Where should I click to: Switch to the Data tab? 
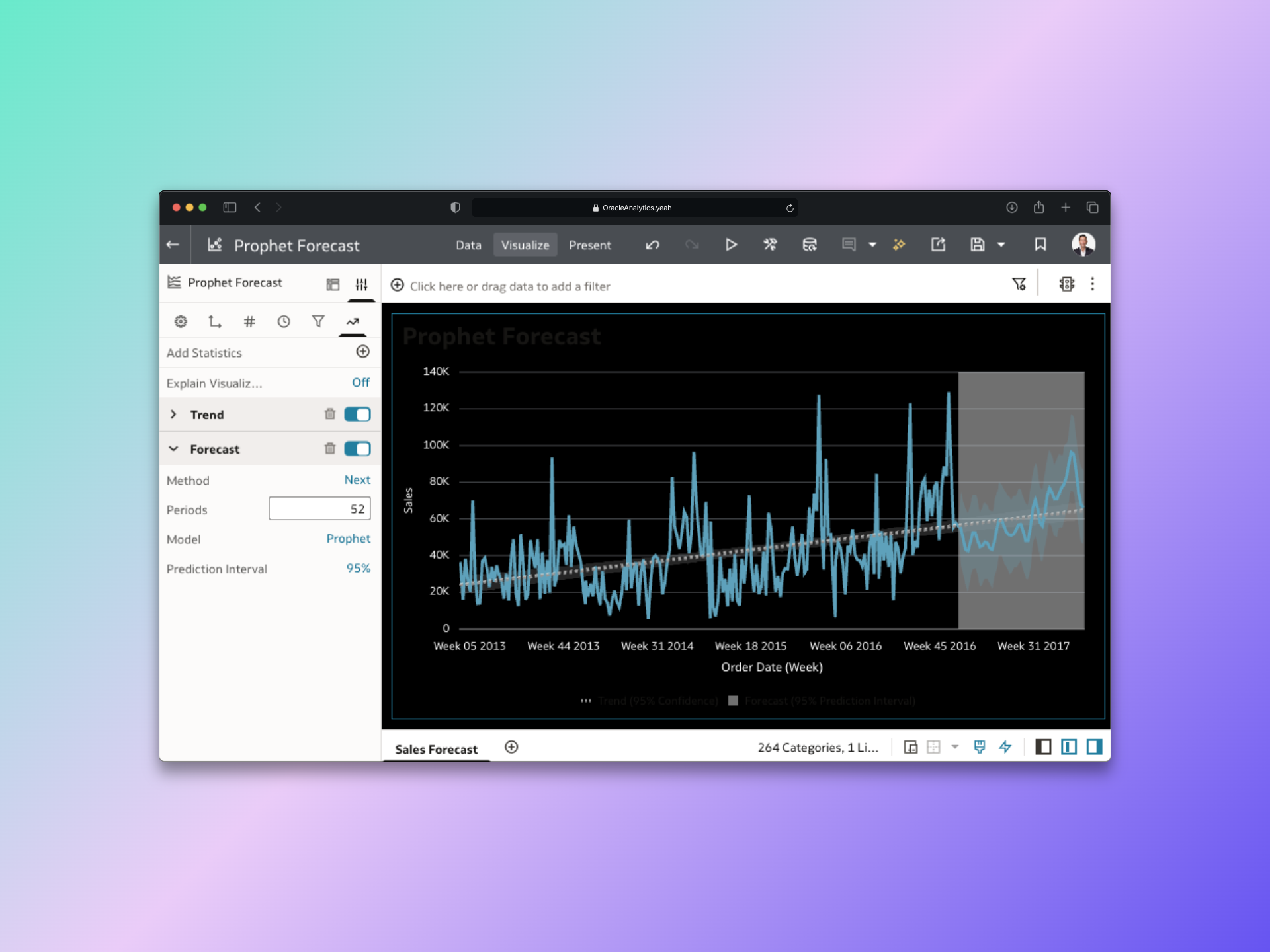[468, 245]
